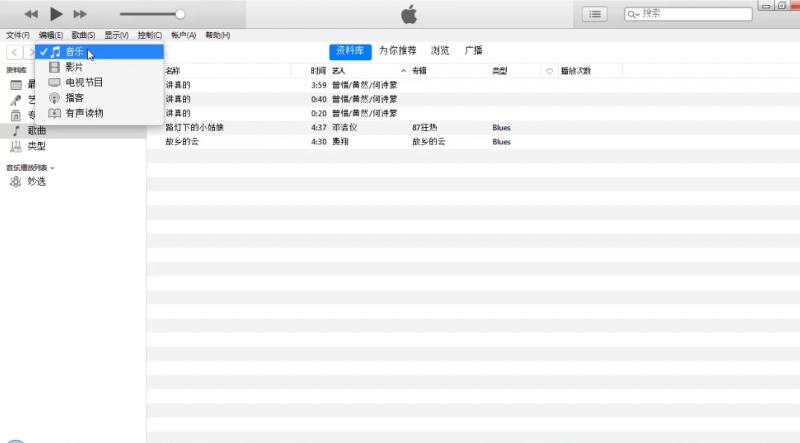The height and width of the screenshot is (443, 800).
Task: Open the artists microphone icon in sidebar
Action: [x=16, y=100]
